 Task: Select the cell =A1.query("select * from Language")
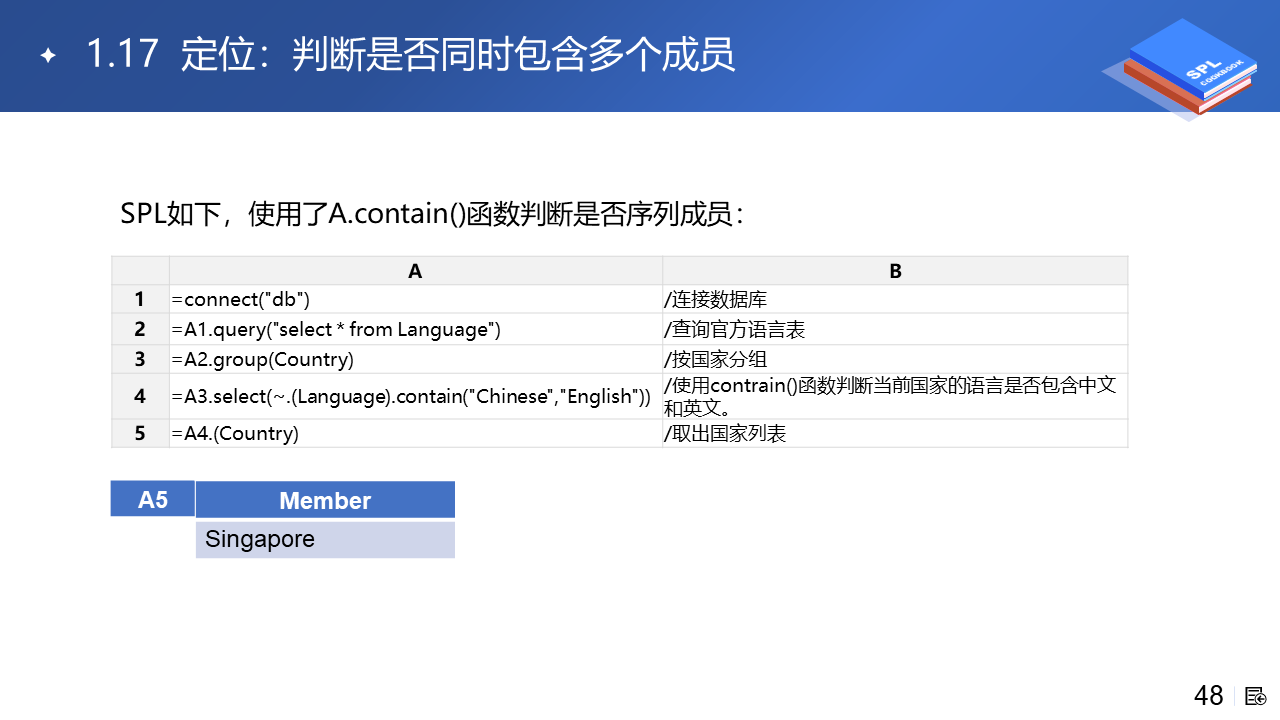click(416, 329)
